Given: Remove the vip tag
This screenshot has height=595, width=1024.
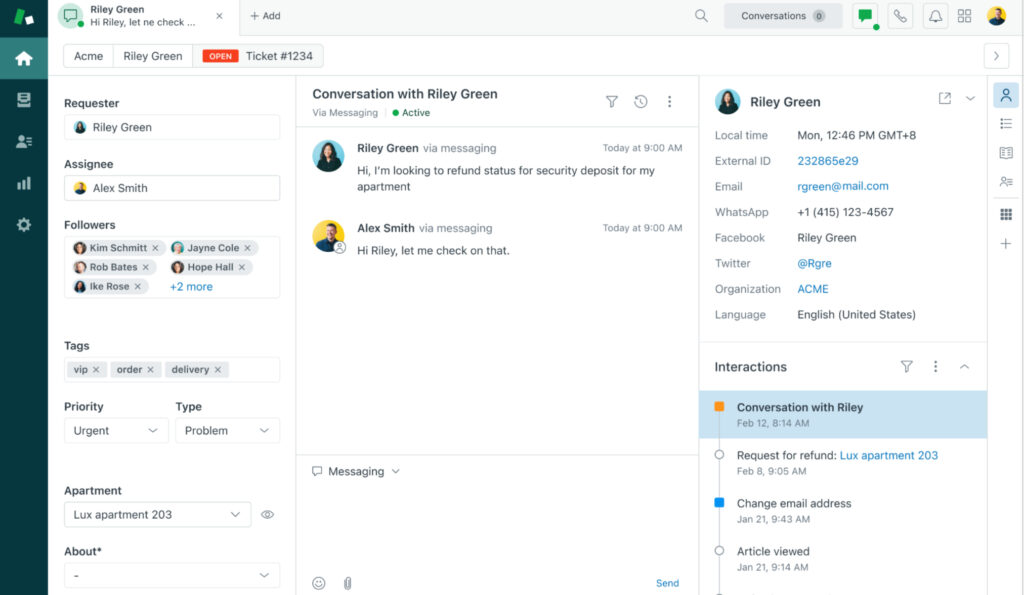Looking at the screenshot, I should tap(96, 370).
